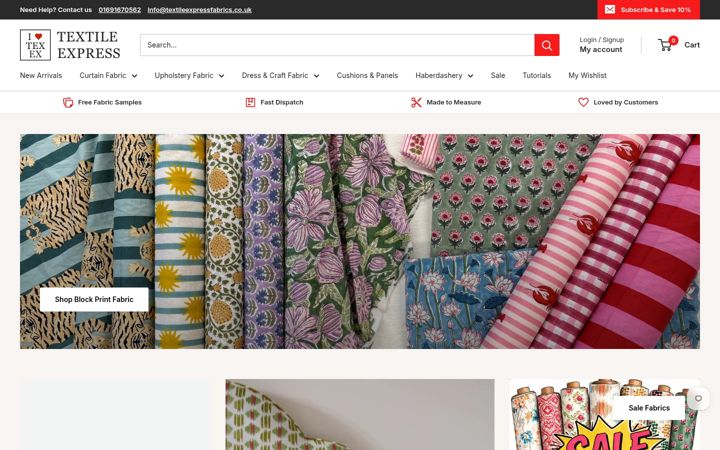
Task: Focus the Search input field
Action: click(338, 45)
